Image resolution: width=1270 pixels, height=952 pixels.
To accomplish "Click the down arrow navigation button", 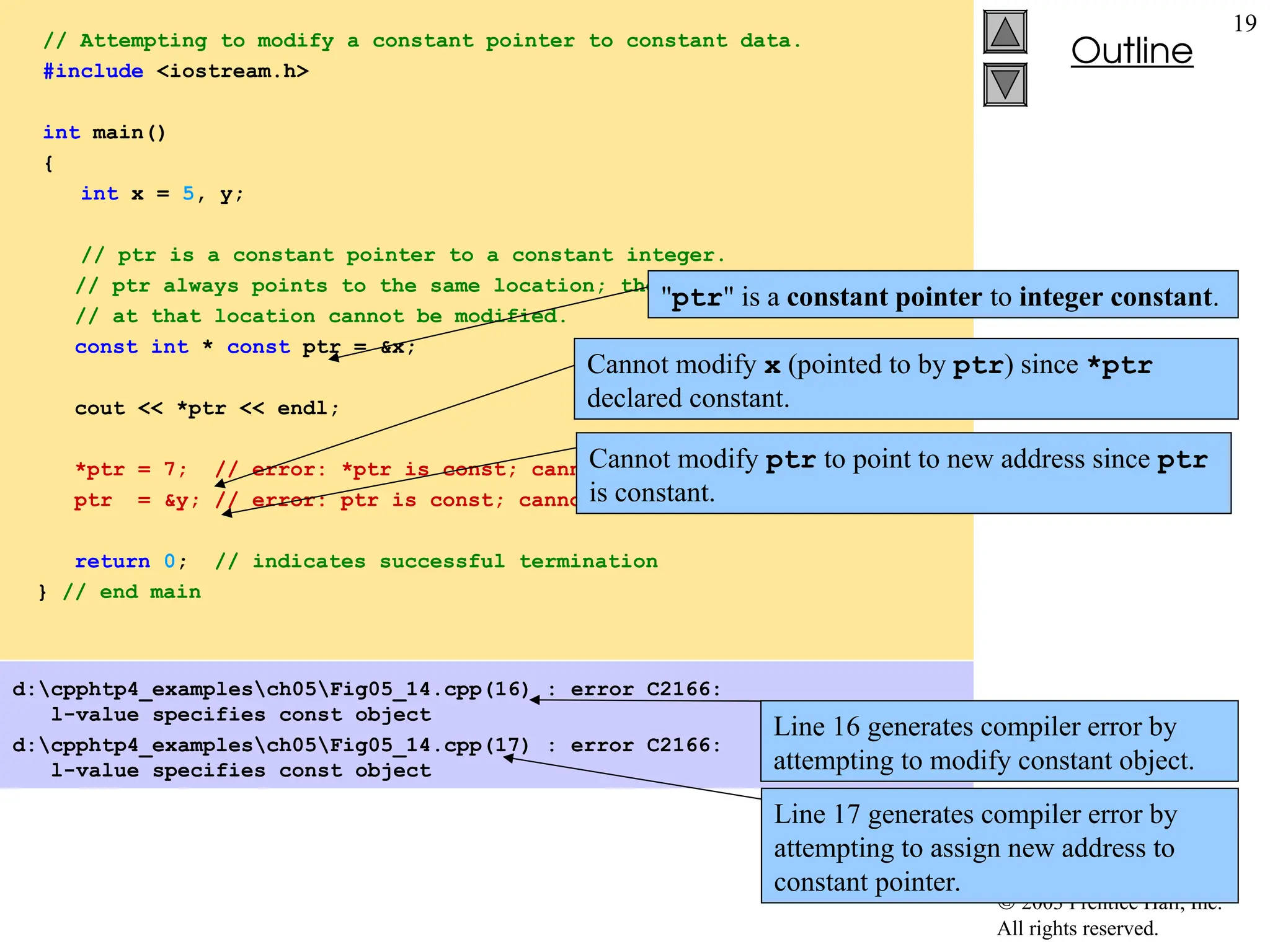I will tap(1005, 85).
